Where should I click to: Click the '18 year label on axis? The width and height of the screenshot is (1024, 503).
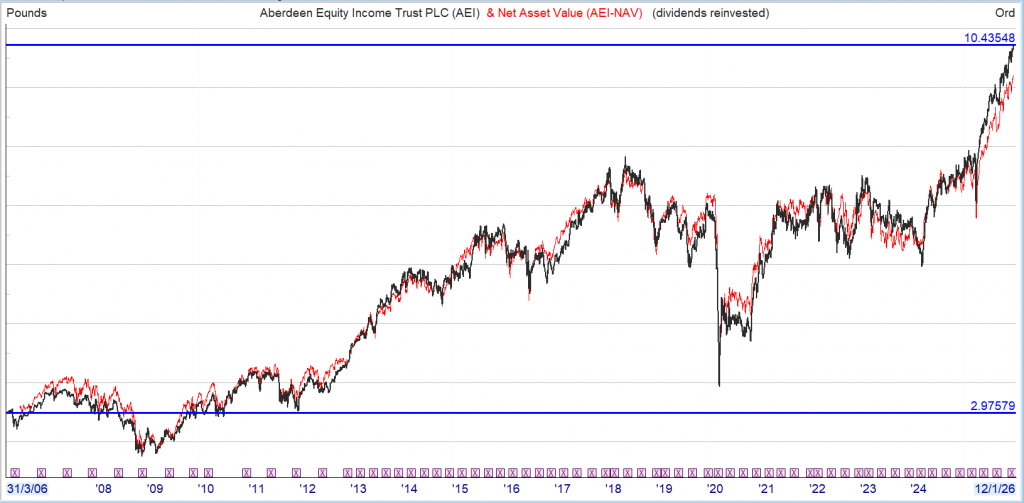click(x=613, y=489)
